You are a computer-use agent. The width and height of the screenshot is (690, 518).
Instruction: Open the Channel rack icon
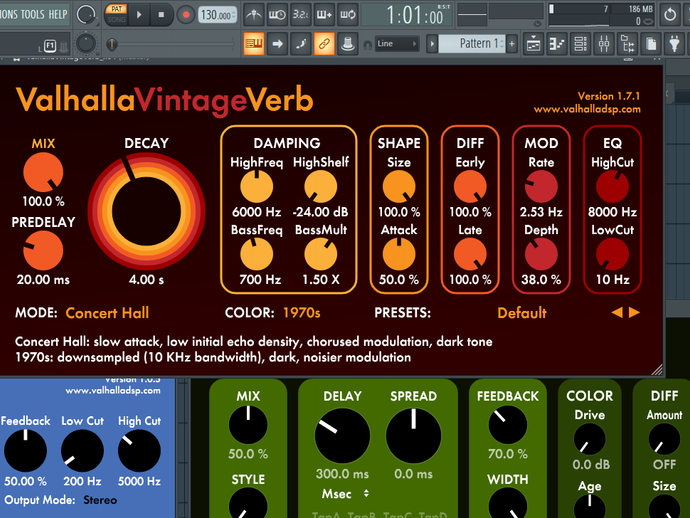(580, 44)
